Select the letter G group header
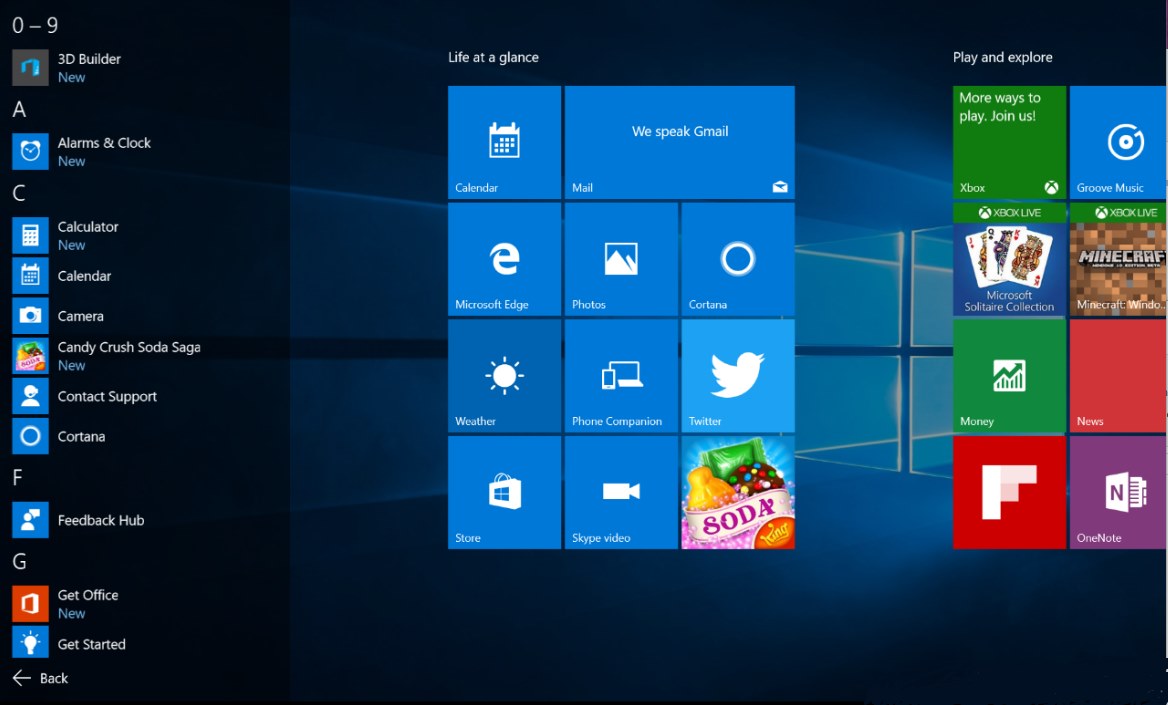Viewport: 1168px width, 705px height. point(19,561)
